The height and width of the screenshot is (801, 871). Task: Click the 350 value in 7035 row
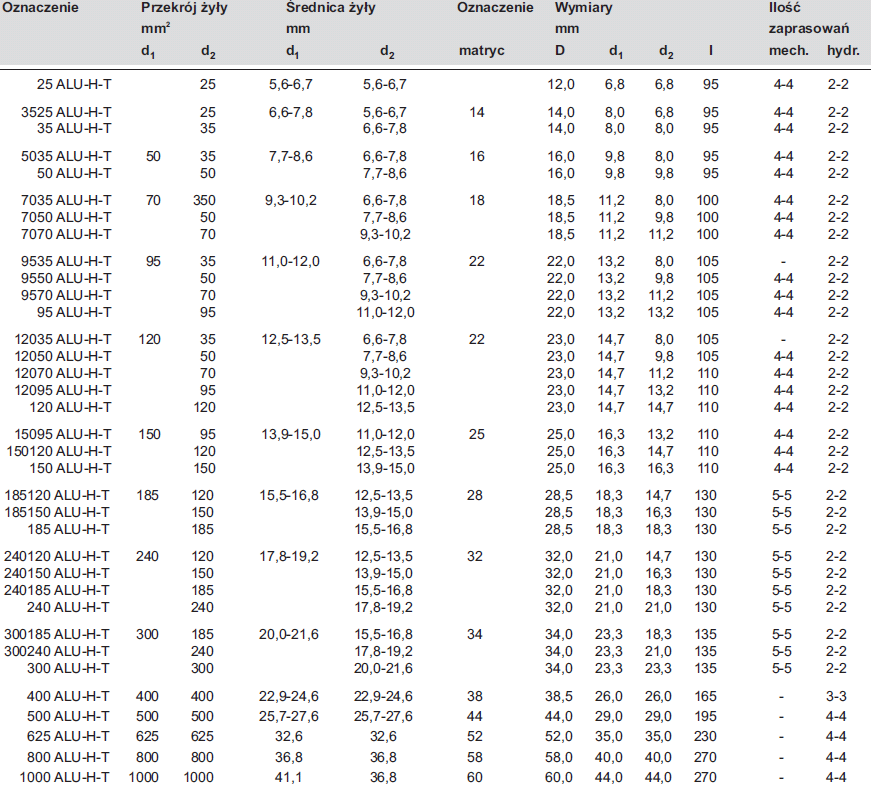[204, 201]
